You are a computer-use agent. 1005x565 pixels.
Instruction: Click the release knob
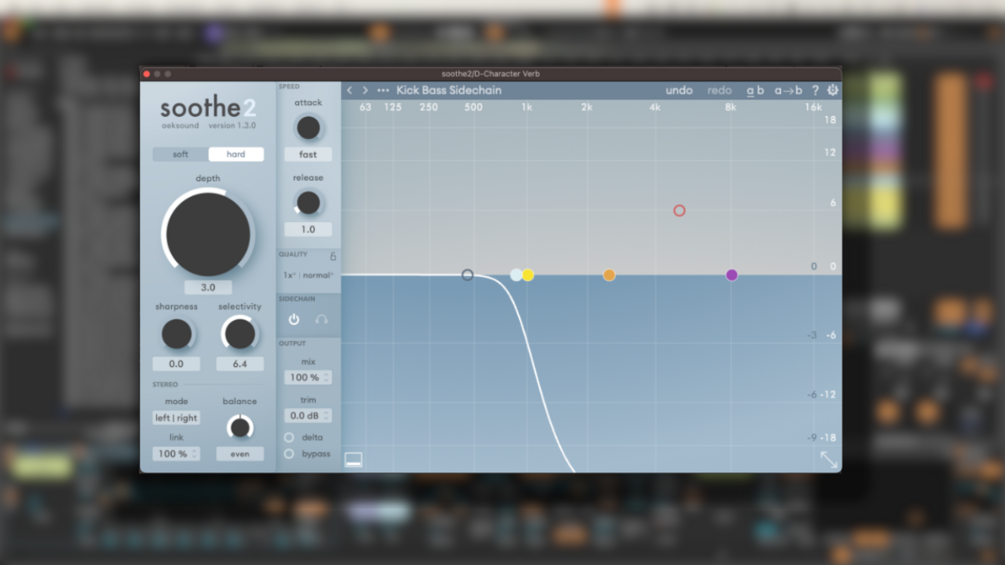point(308,203)
